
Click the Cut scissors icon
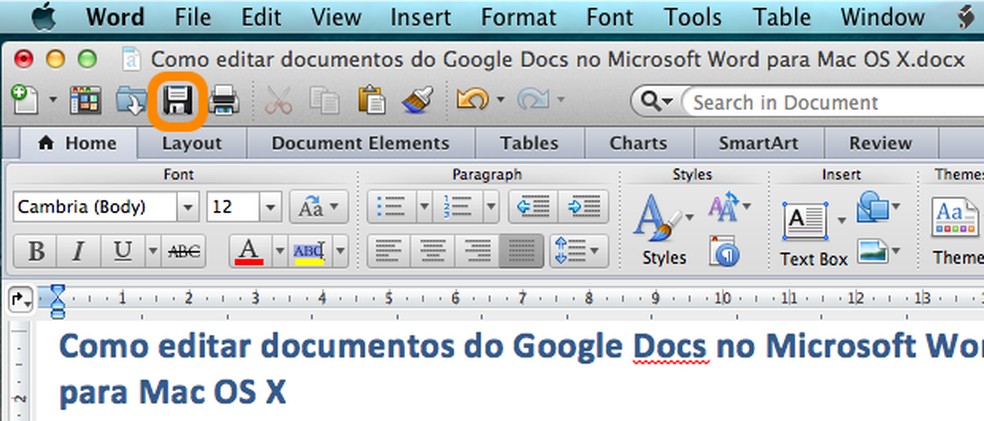coord(278,100)
